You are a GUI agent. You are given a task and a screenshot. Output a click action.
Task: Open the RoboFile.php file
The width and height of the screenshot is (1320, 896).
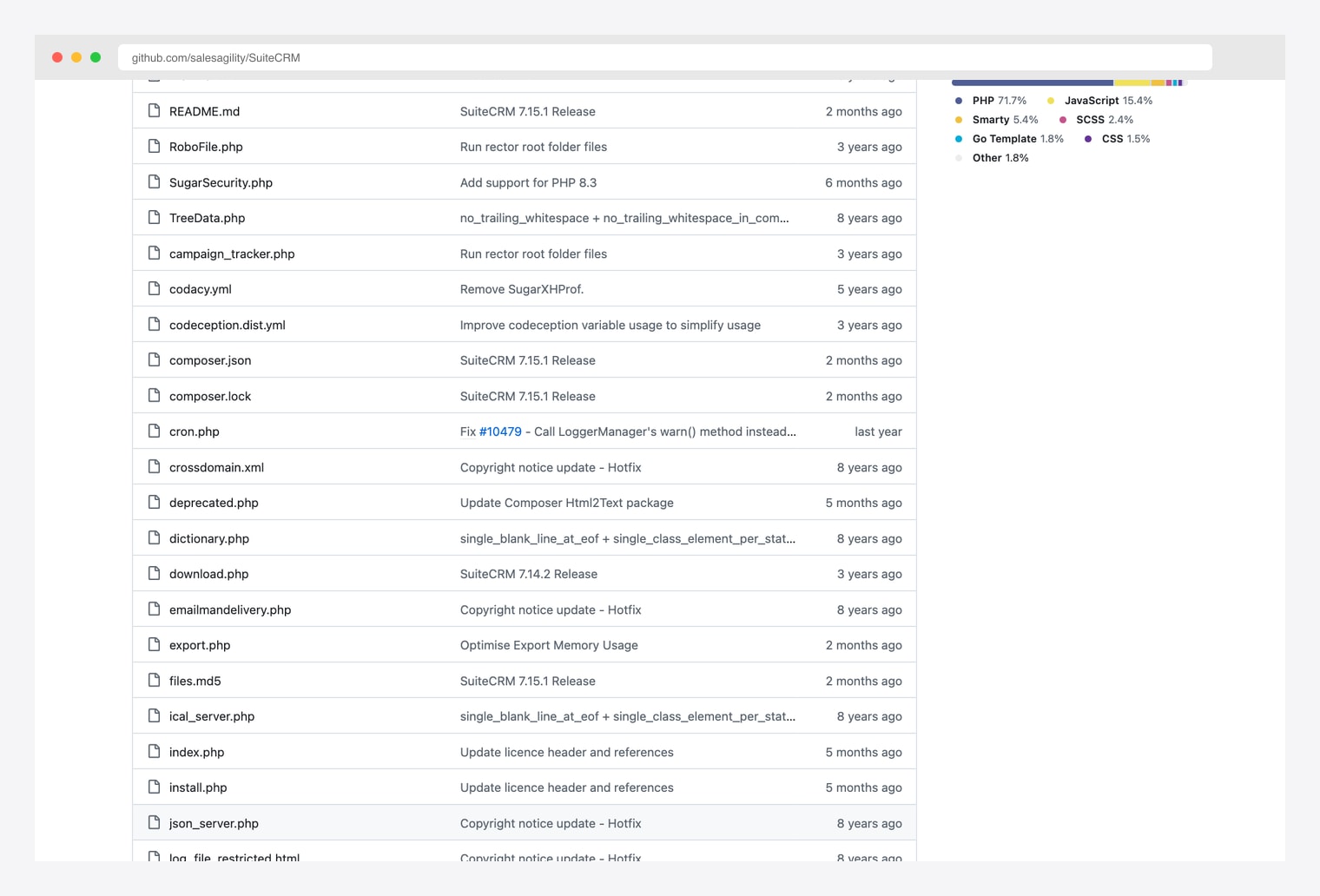point(206,147)
